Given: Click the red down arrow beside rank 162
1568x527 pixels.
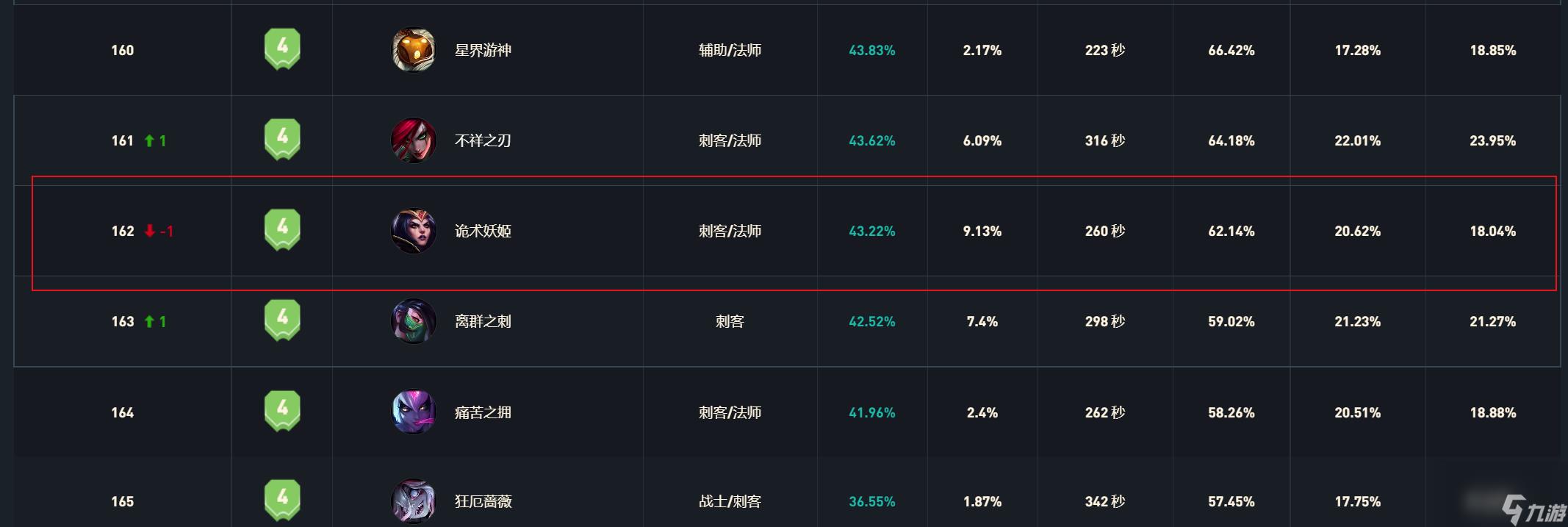Looking at the screenshot, I should click(150, 231).
